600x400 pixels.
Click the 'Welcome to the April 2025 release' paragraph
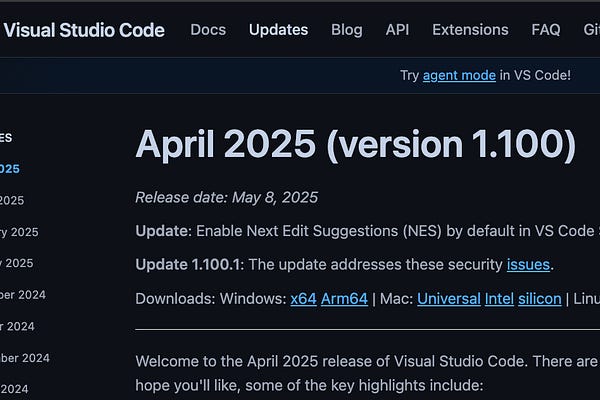point(368,373)
